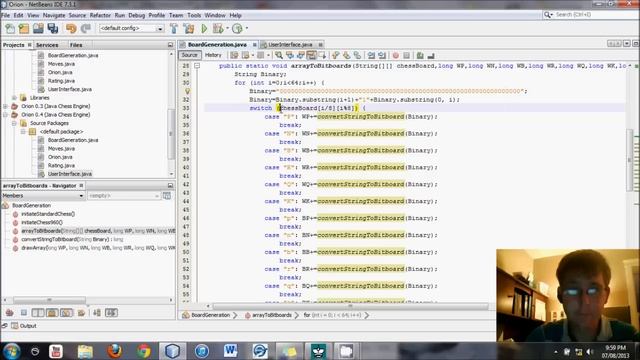Click the lightbulb hint on line 31
This screenshot has width=640, height=360.
[187, 91]
